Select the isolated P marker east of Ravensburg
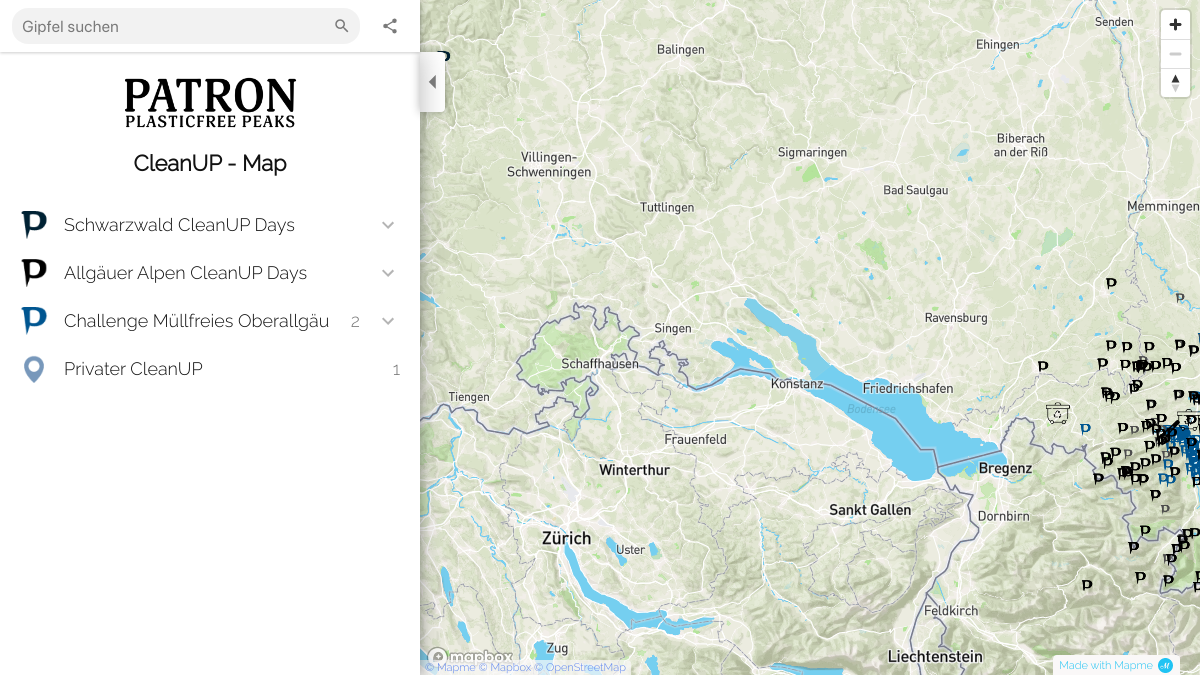Screen dimensions: 1200x675 pos(1043,367)
